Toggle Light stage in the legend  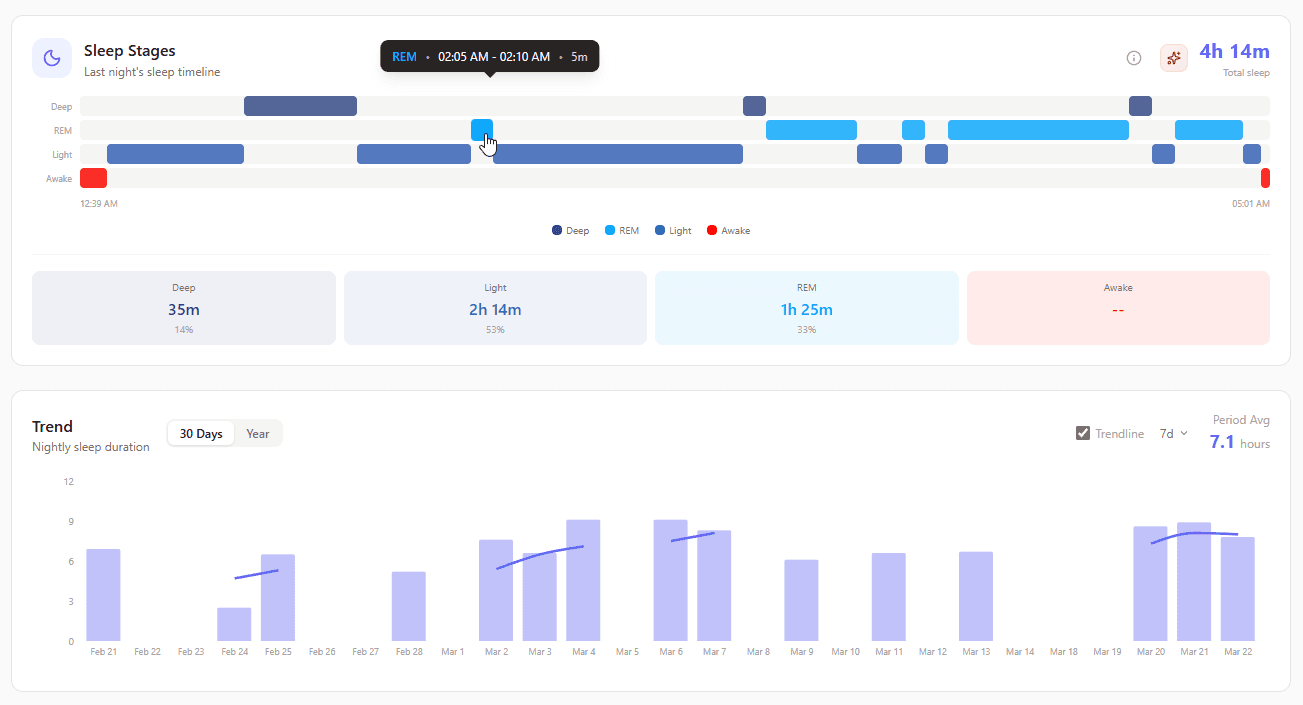coord(673,231)
